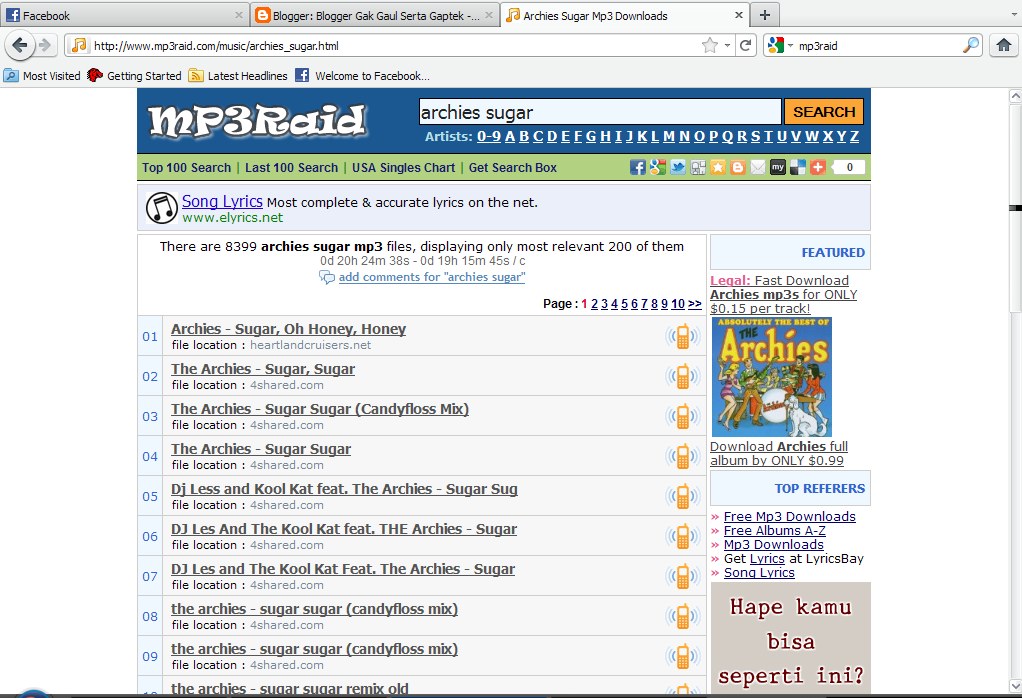Click ringtone phone icon for result 06
1022x698 pixels.
(x=682, y=536)
